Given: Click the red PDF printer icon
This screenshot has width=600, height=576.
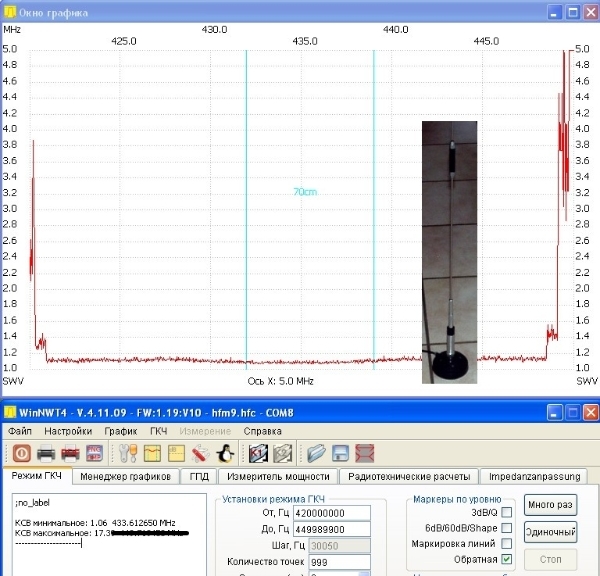Looking at the screenshot, I should (x=70, y=454).
